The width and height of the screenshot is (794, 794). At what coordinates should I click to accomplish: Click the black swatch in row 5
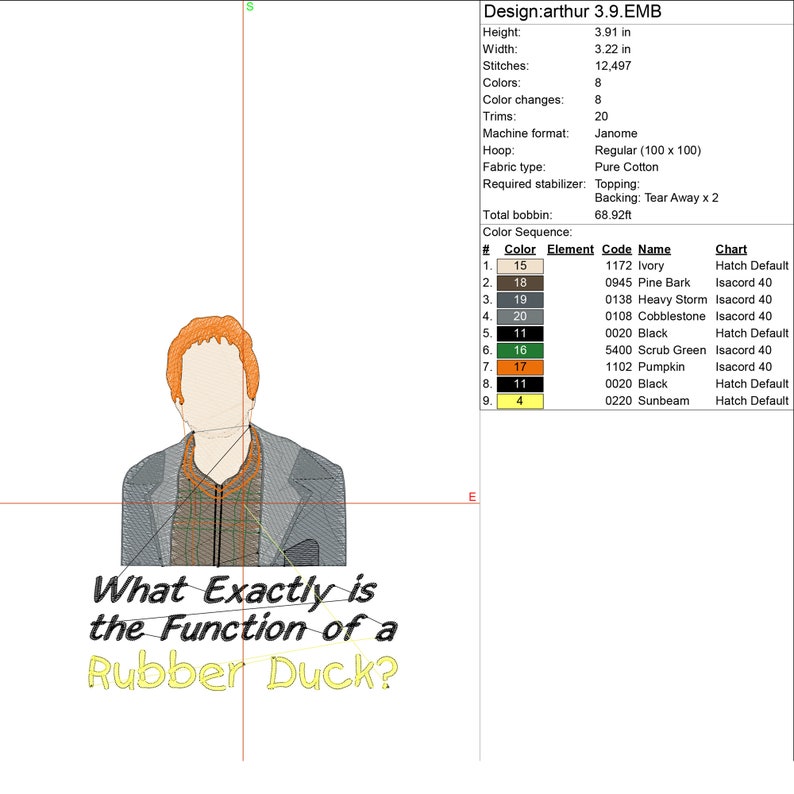pyautogui.click(x=520, y=333)
